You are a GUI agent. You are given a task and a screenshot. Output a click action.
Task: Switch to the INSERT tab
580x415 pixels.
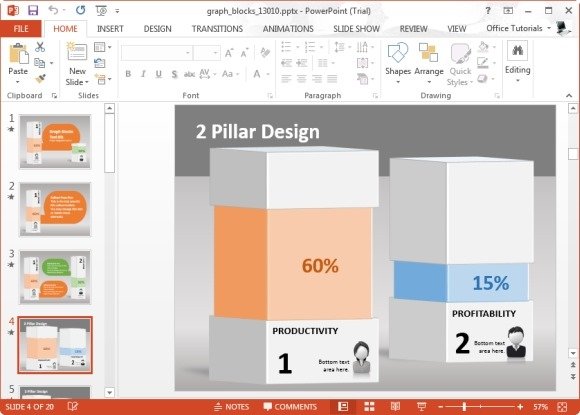[110, 29]
